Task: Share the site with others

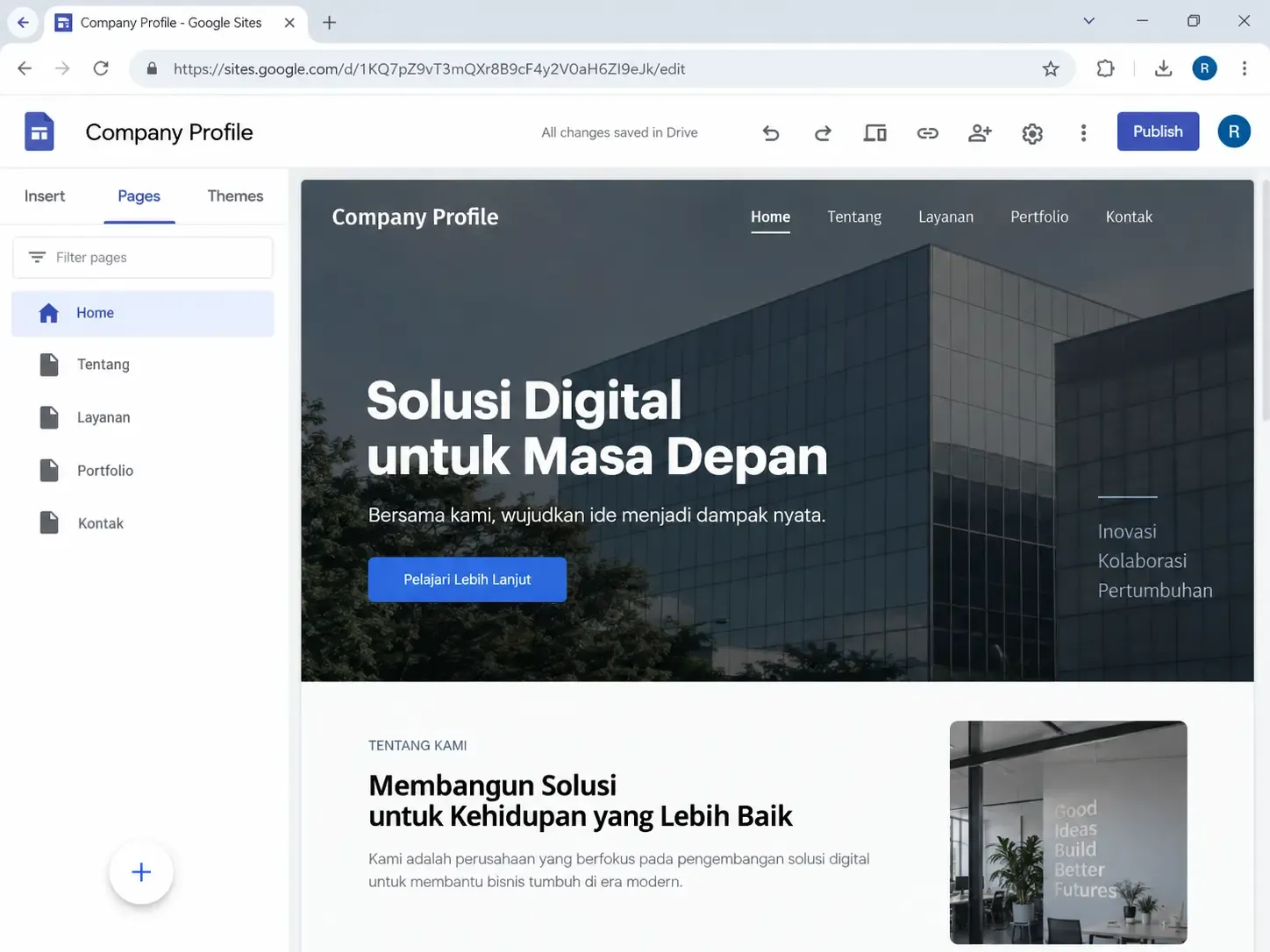Action: (x=980, y=133)
